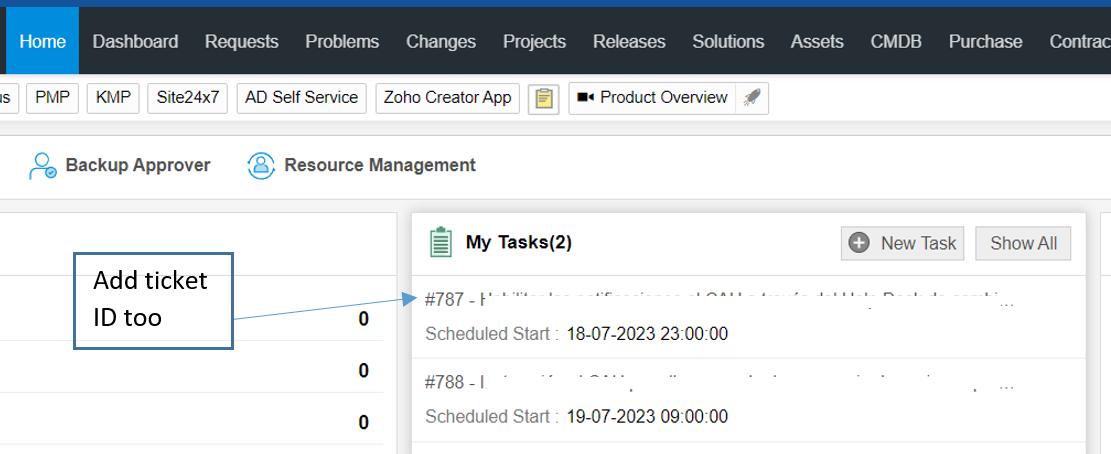Image resolution: width=1111 pixels, height=454 pixels.
Task: Select task #788 in the task list
Action: [720, 381]
